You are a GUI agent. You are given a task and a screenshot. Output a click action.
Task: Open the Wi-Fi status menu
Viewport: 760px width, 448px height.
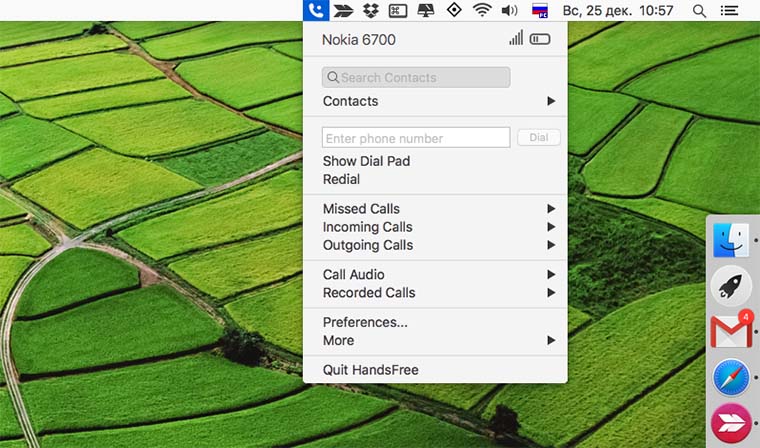pyautogui.click(x=482, y=10)
